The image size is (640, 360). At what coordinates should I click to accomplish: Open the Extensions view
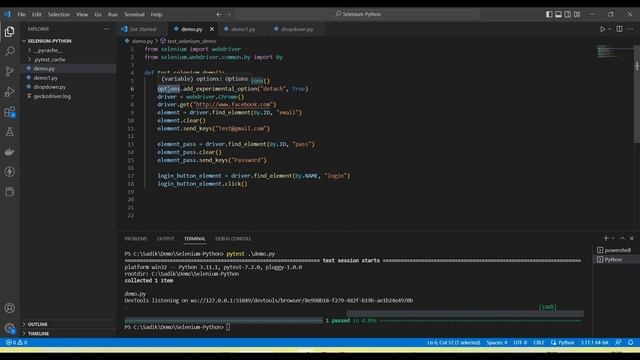tap(9, 111)
